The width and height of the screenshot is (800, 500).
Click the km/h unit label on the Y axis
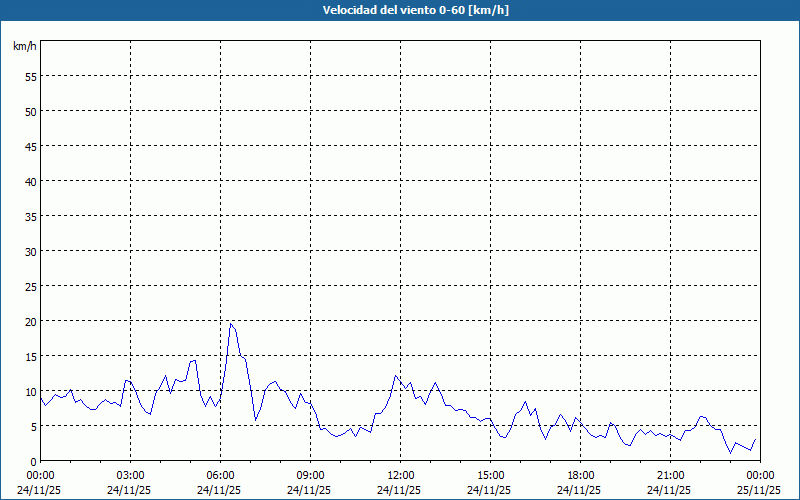click(x=25, y=47)
